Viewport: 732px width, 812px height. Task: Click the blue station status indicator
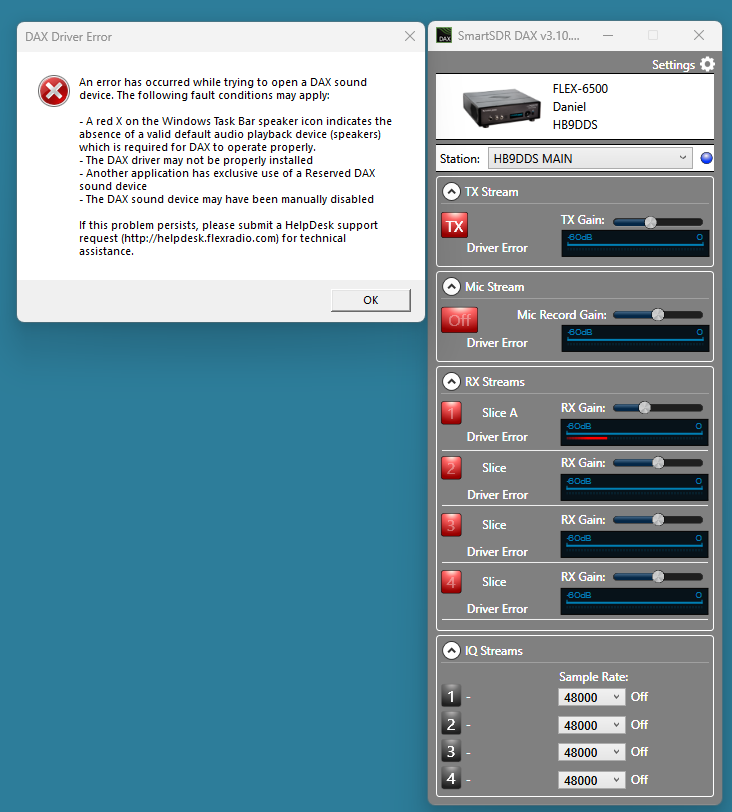coord(706,158)
